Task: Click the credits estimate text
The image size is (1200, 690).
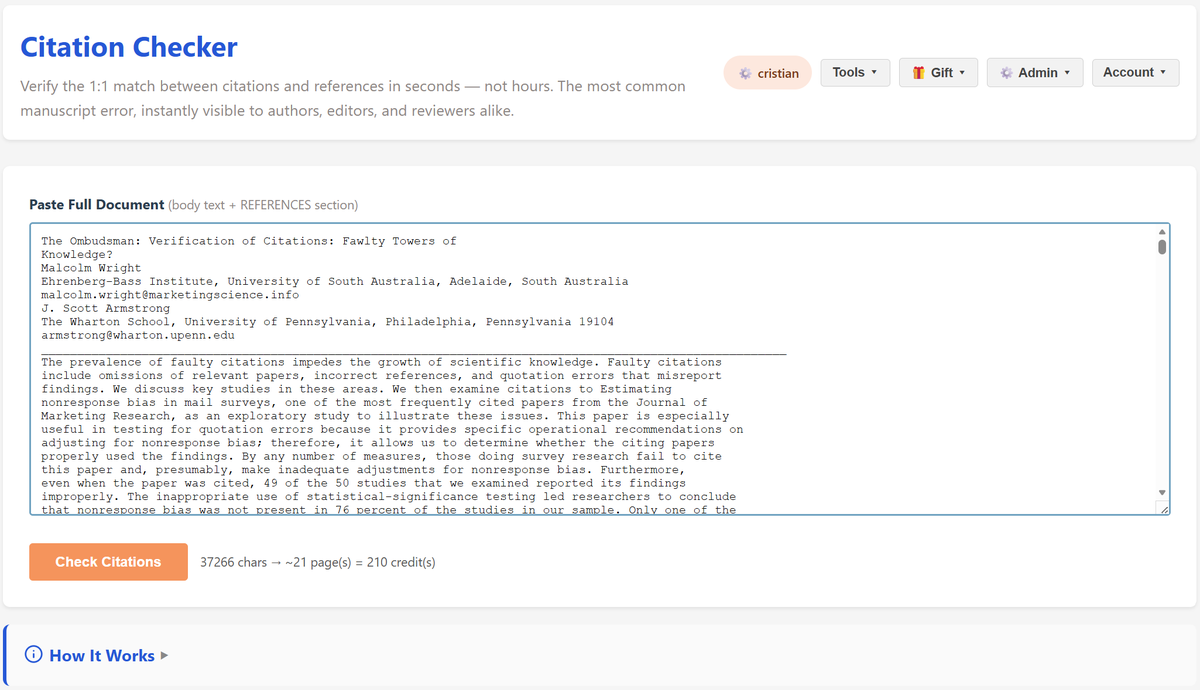Action: pos(318,562)
